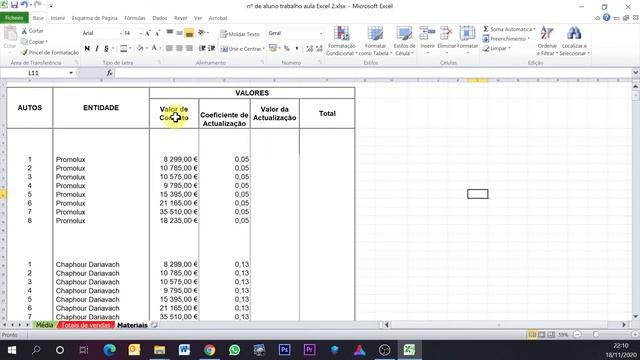The height and width of the screenshot is (360, 640).
Task: Click the Save icon in quick access toolbar
Action: click(x=14, y=5)
